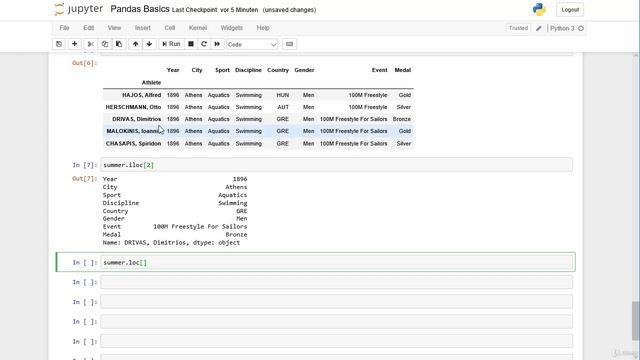Open the Cell menu

170,28
